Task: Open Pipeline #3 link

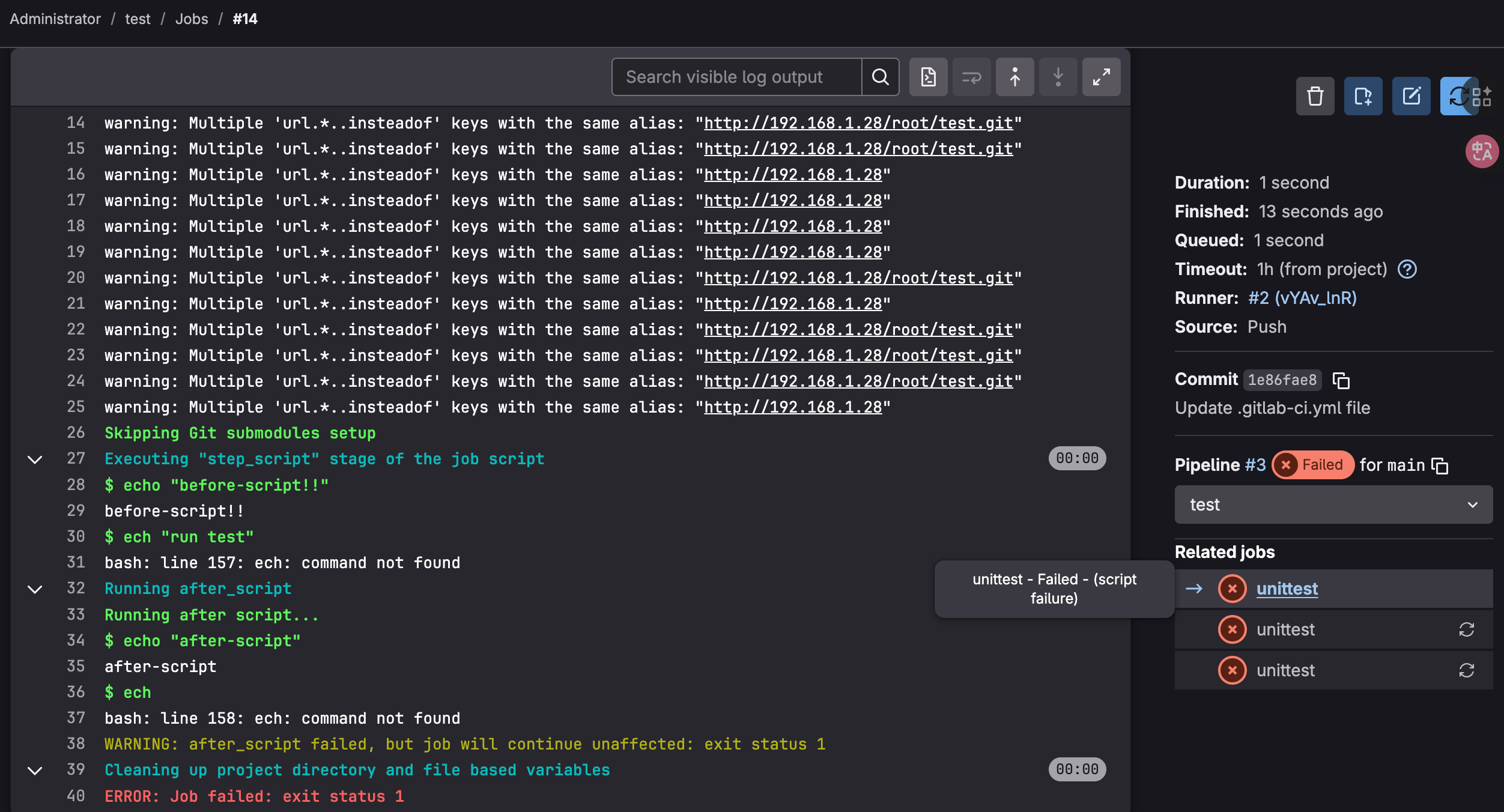Action: click(1255, 465)
